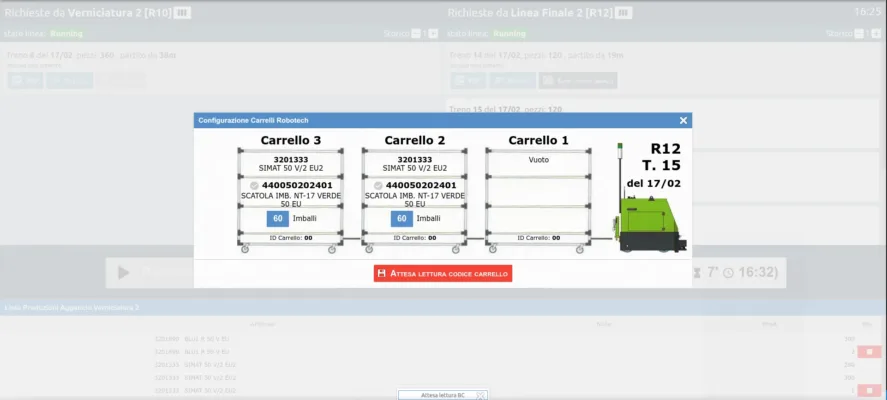Click the first button under Treno 14 del 17/02
The height and width of the screenshot is (400, 887).
(468, 80)
